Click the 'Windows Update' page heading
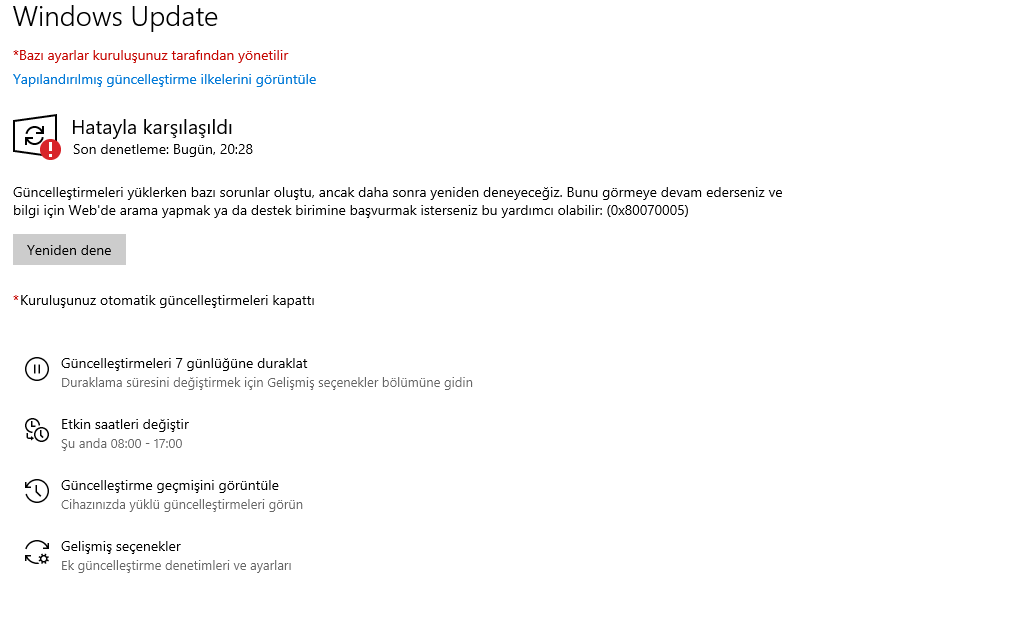 click(x=115, y=16)
